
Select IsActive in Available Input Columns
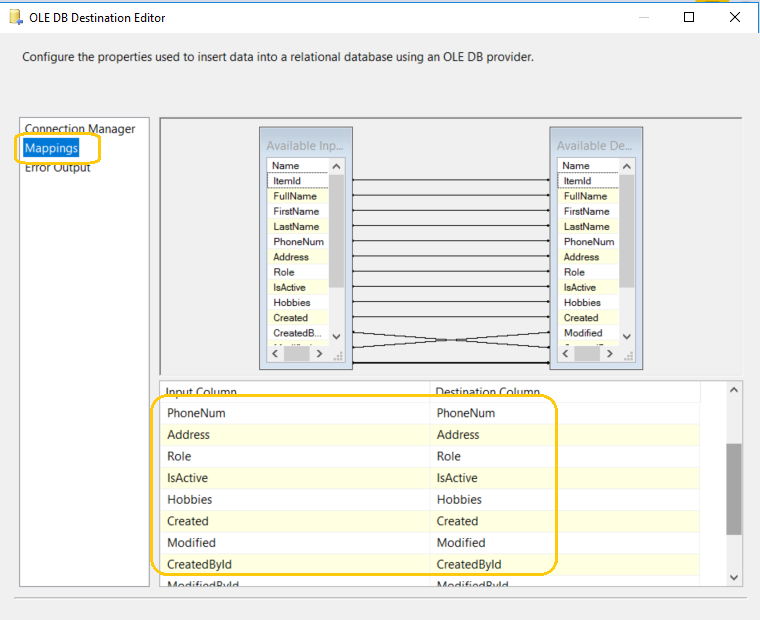(298, 287)
